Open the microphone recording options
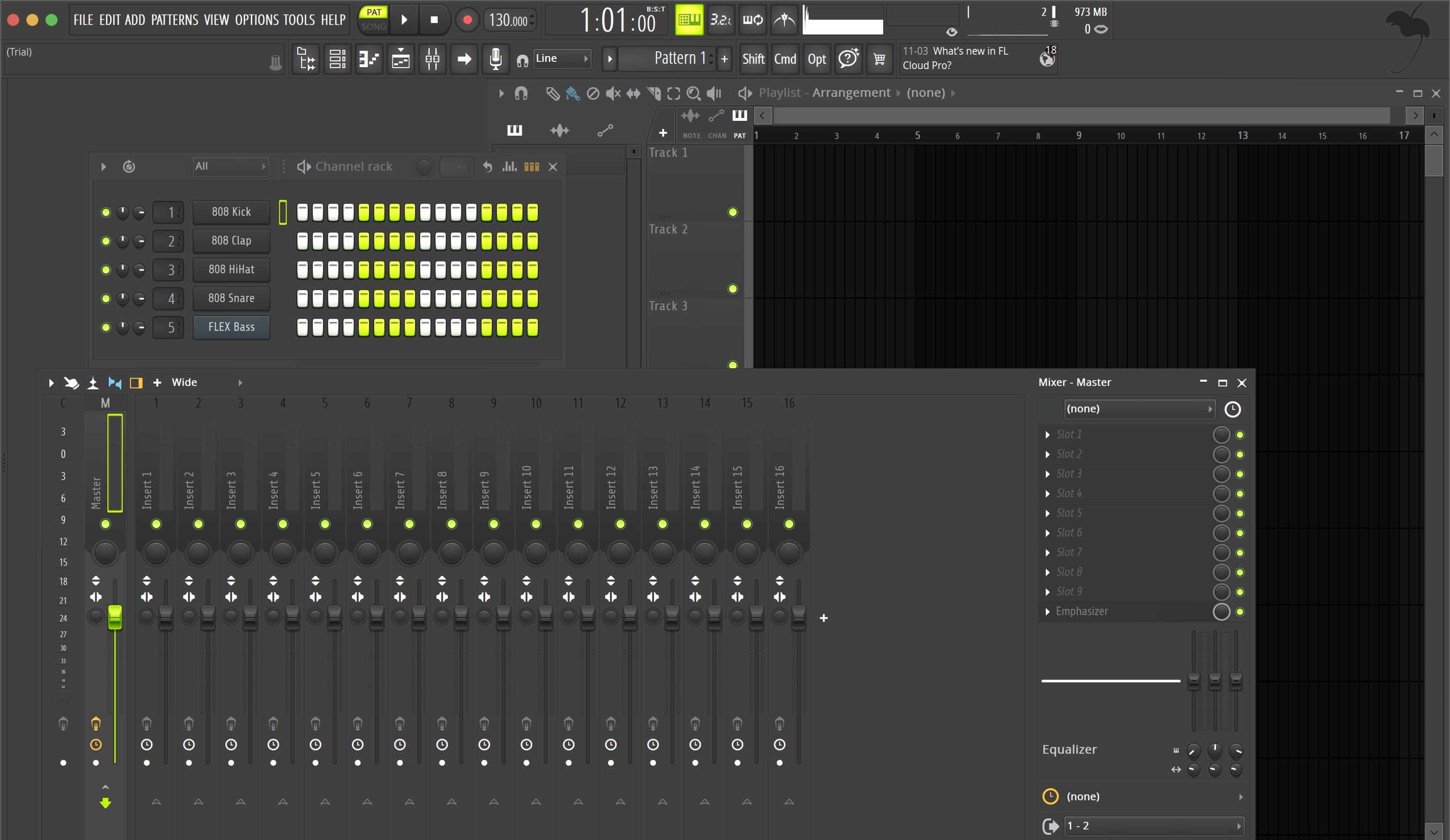Screen dimensions: 1450x840 coord(495,58)
